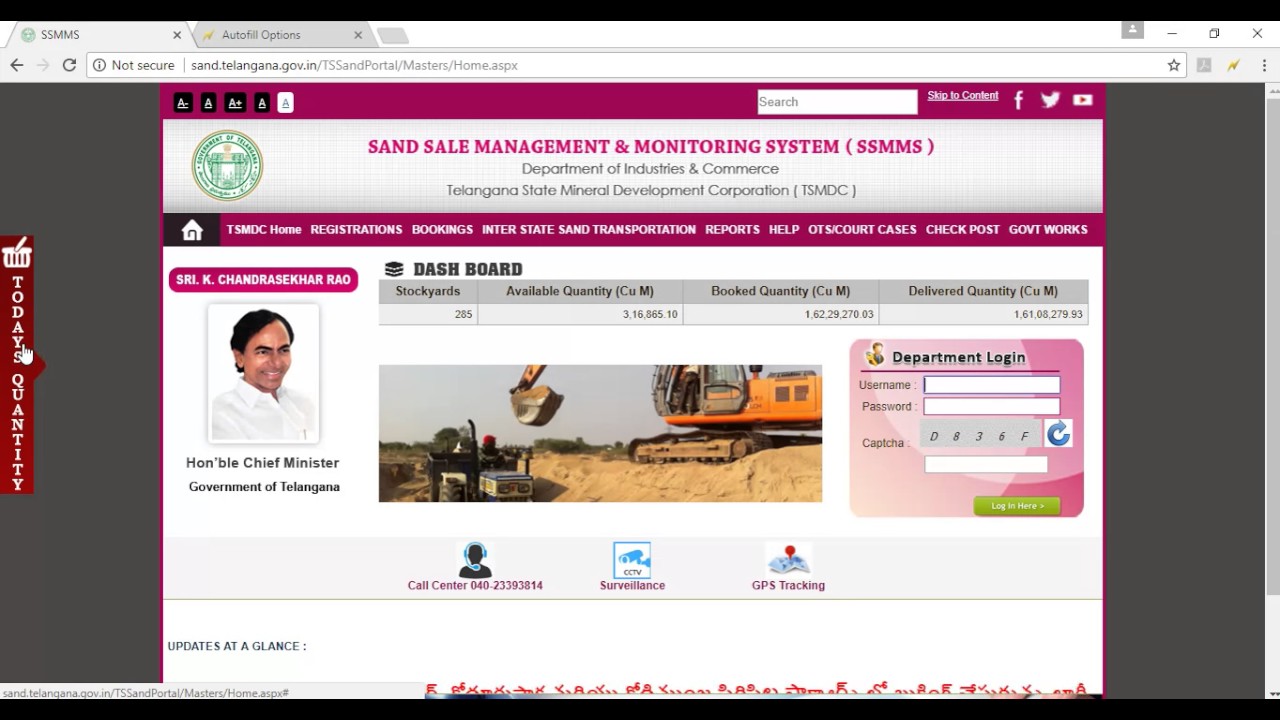
Task: Refresh the captcha image
Action: click(1058, 433)
